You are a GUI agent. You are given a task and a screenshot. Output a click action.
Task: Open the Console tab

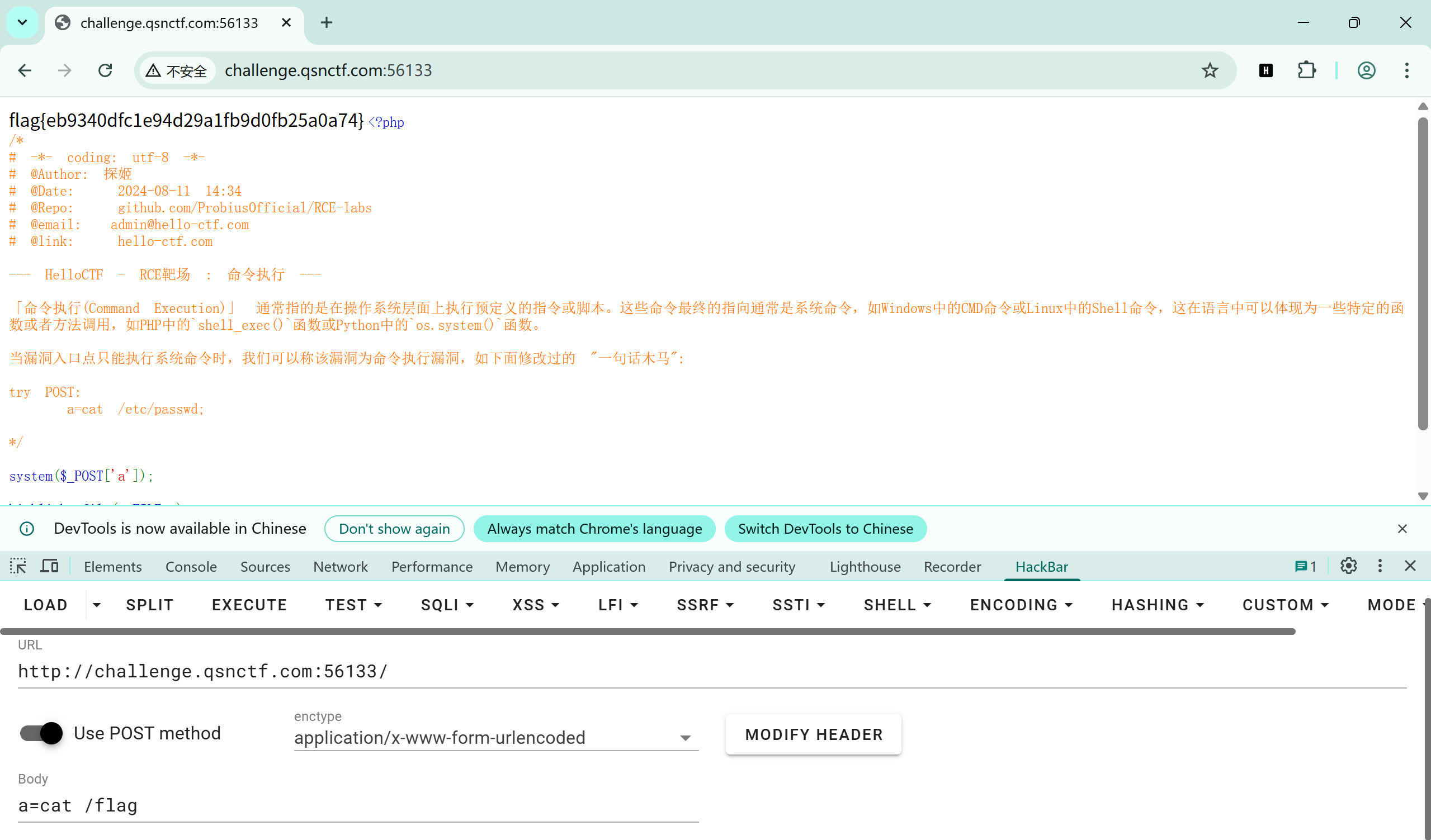191,567
